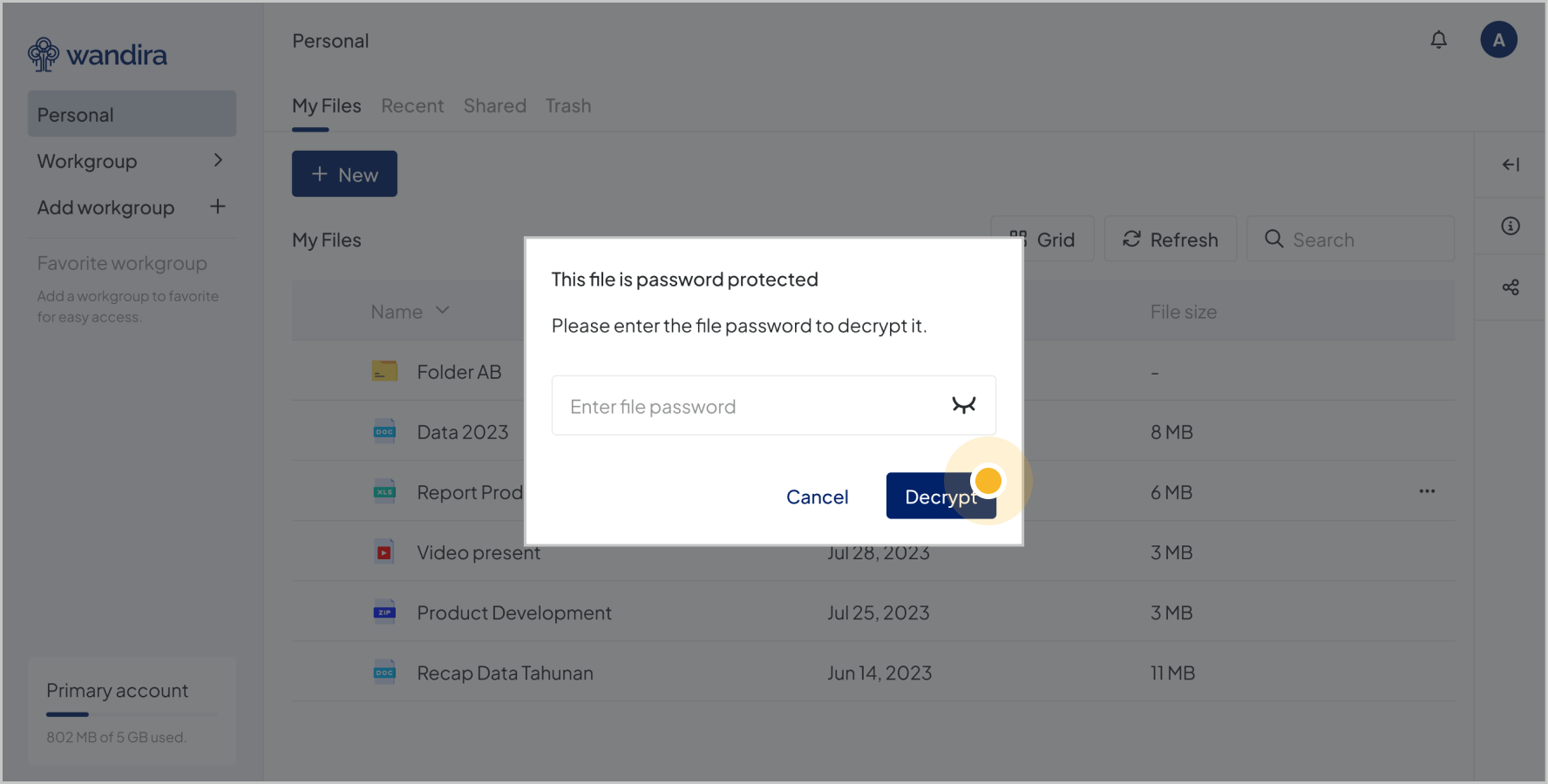This screenshot has height=784, width=1548.
Task: Click the Refresh button
Action: click(x=1170, y=240)
